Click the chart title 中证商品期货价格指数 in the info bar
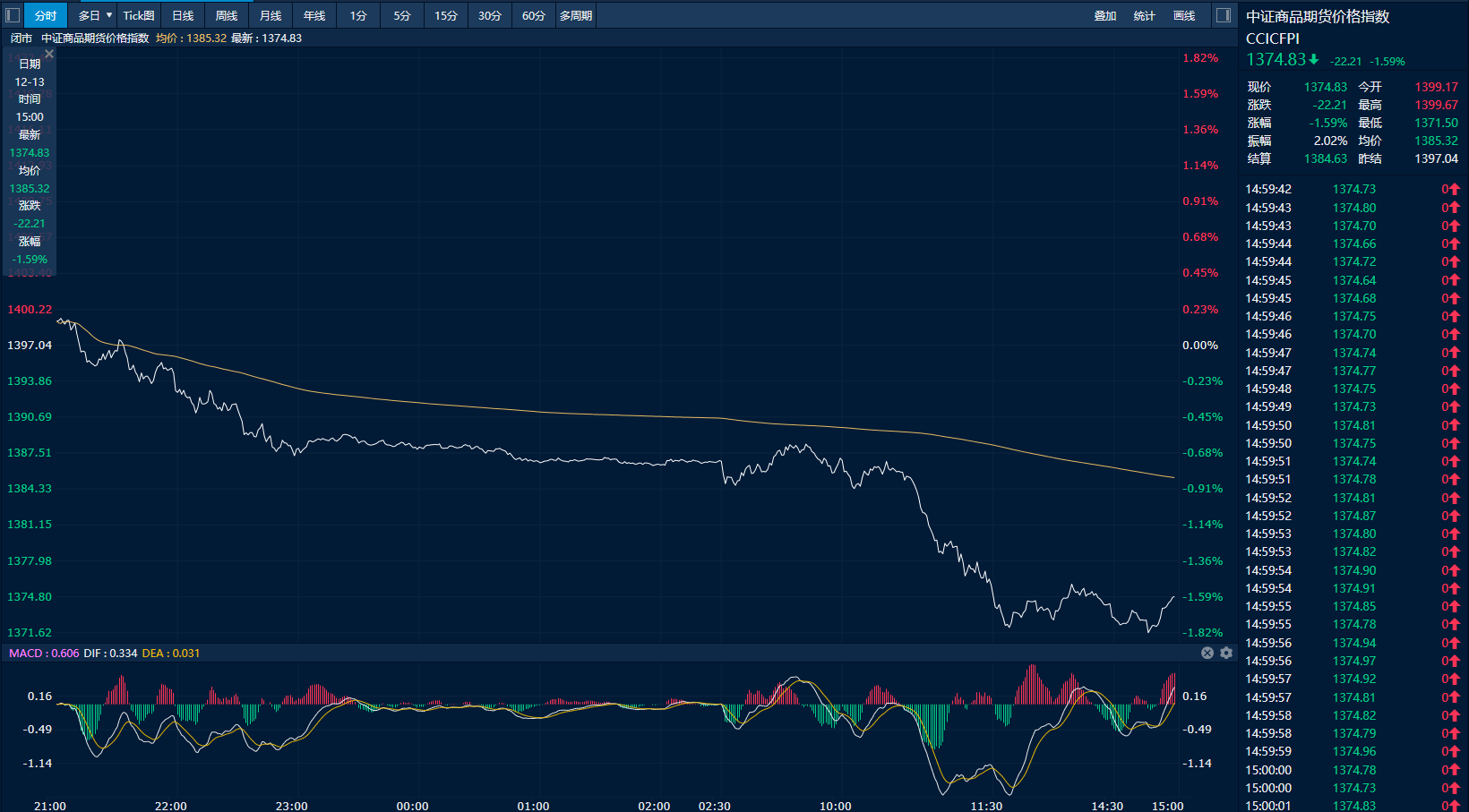Viewport: 1469px width, 812px height. [95, 38]
